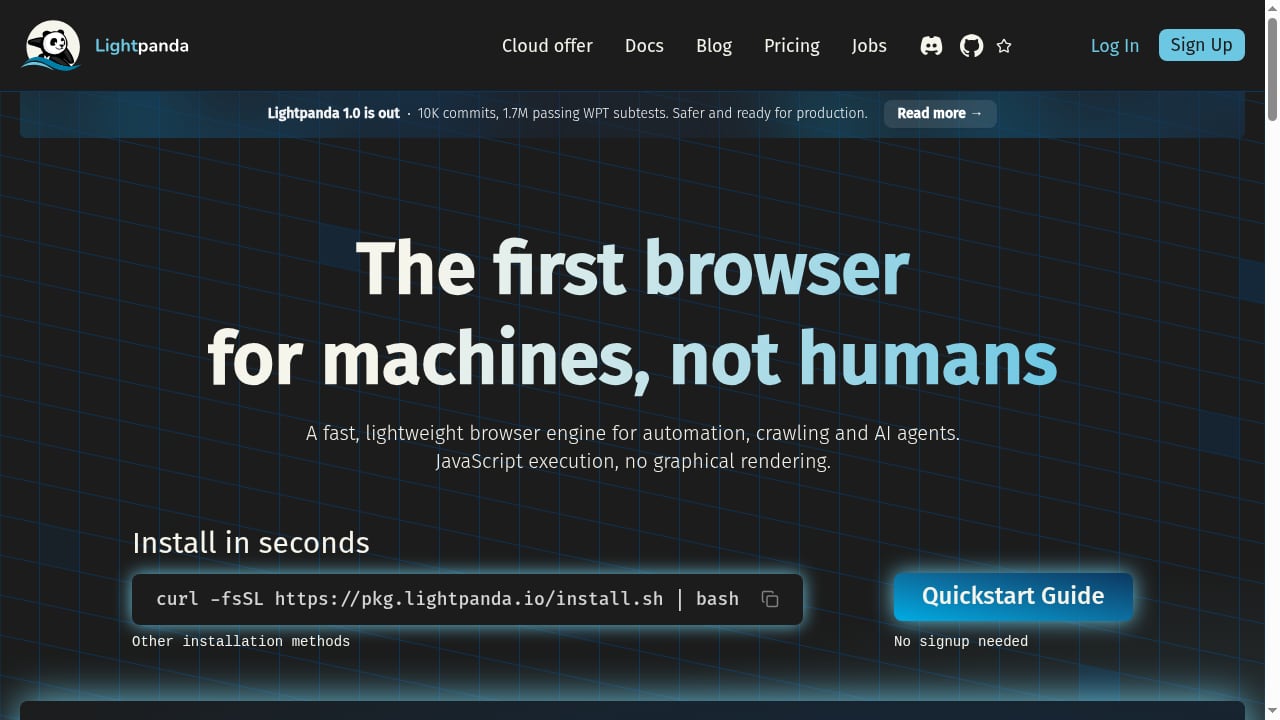Open the Blog page
Image resolution: width=1280 pixels, height=720 pixels.
tap(714, 46)
